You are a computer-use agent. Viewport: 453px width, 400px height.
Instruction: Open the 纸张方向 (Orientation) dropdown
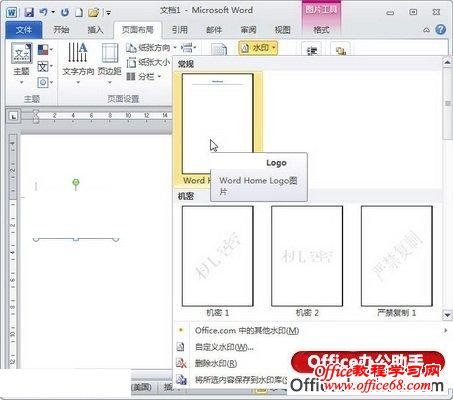151,48
